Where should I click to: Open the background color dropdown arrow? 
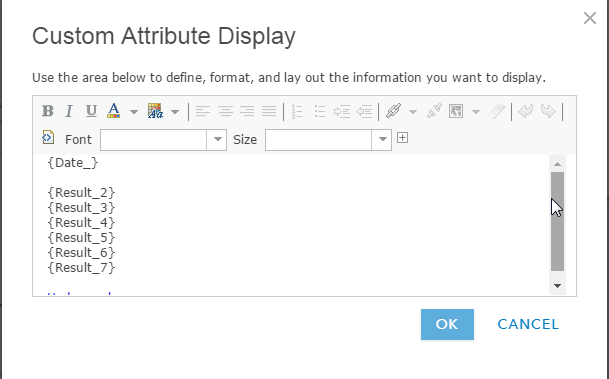point(175,112)
